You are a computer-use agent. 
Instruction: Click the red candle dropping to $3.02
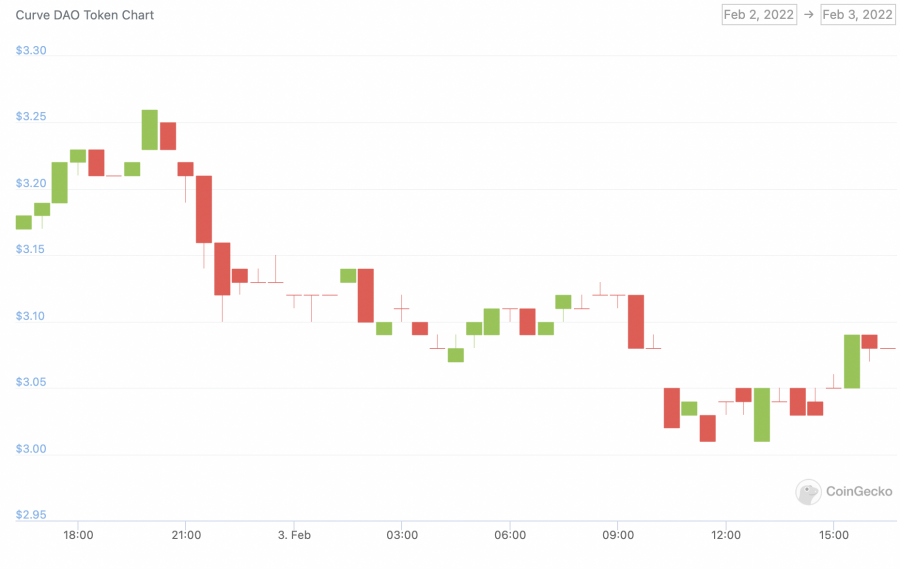point(672,408)
